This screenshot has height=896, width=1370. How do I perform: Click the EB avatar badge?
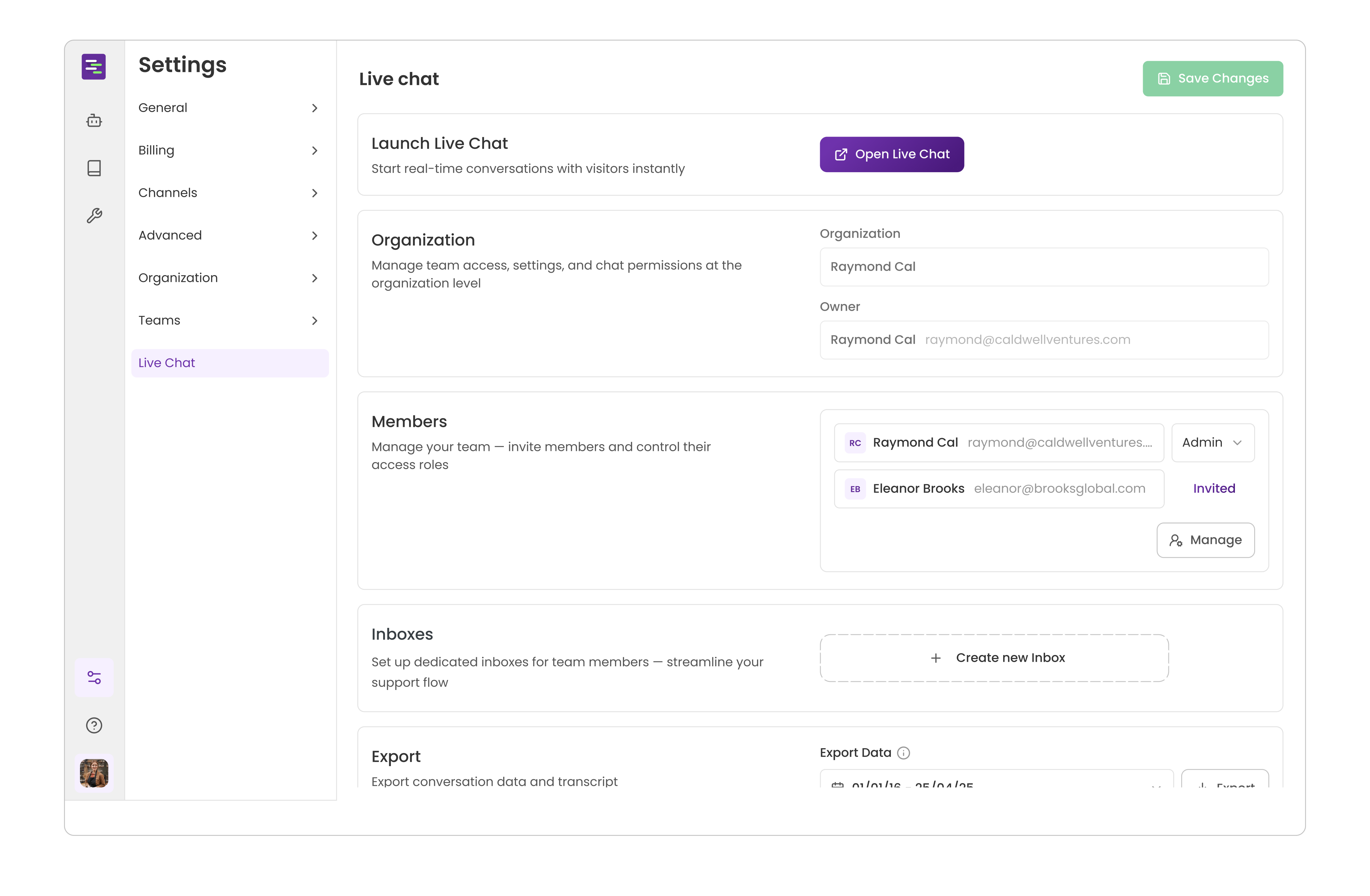point(855,489)
